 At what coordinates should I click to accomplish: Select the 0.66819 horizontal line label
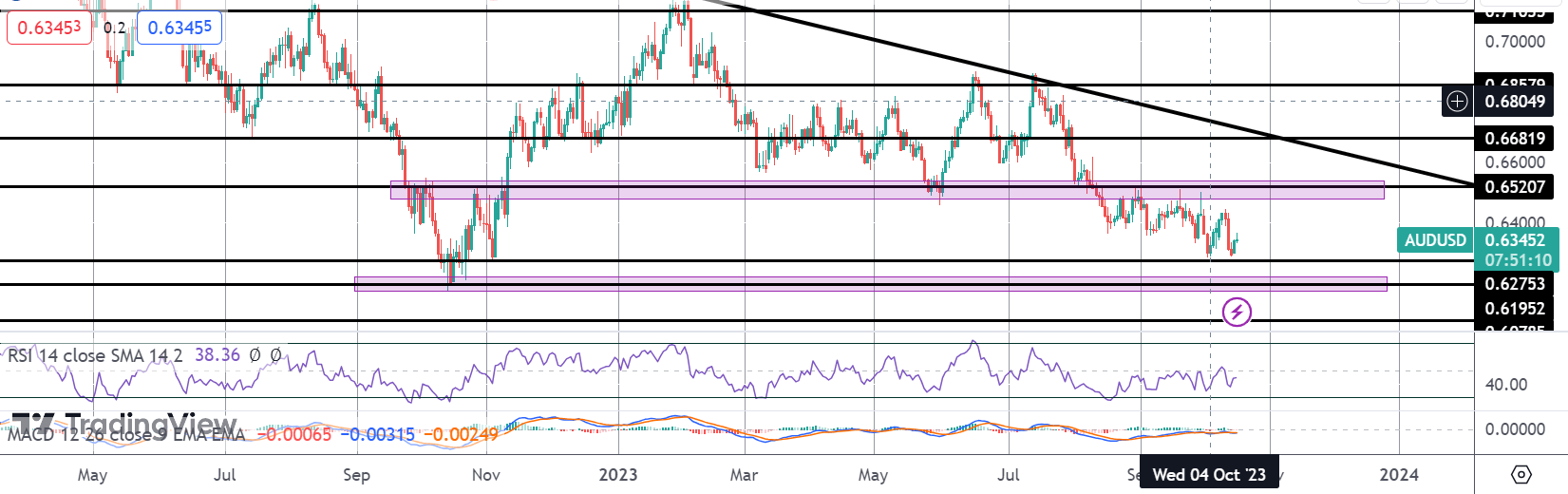pos(1515,139)
